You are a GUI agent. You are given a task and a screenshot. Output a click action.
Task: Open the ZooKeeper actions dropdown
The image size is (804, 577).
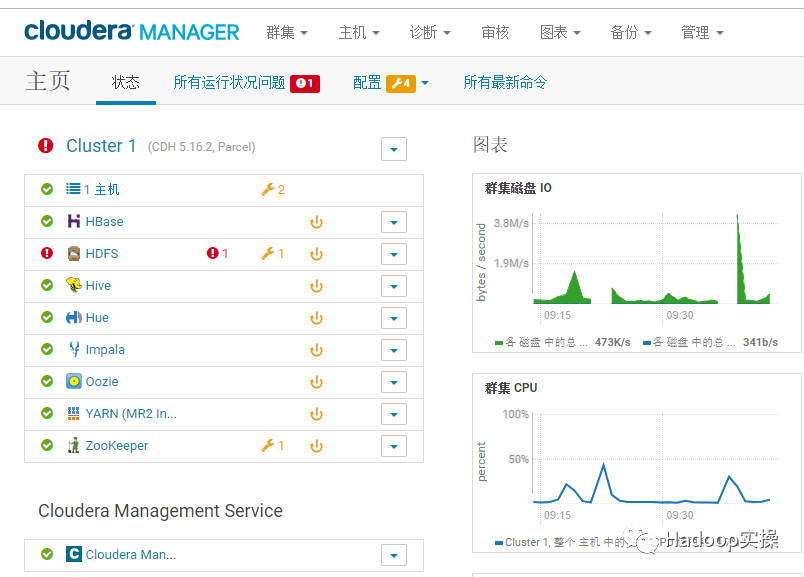point(394,446)
